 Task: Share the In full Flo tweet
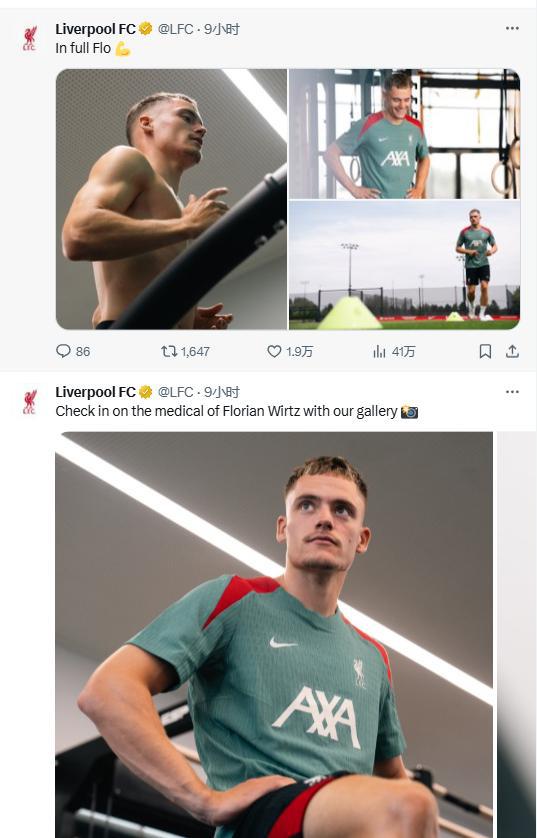pyautogui.click(x=512, y=351)
